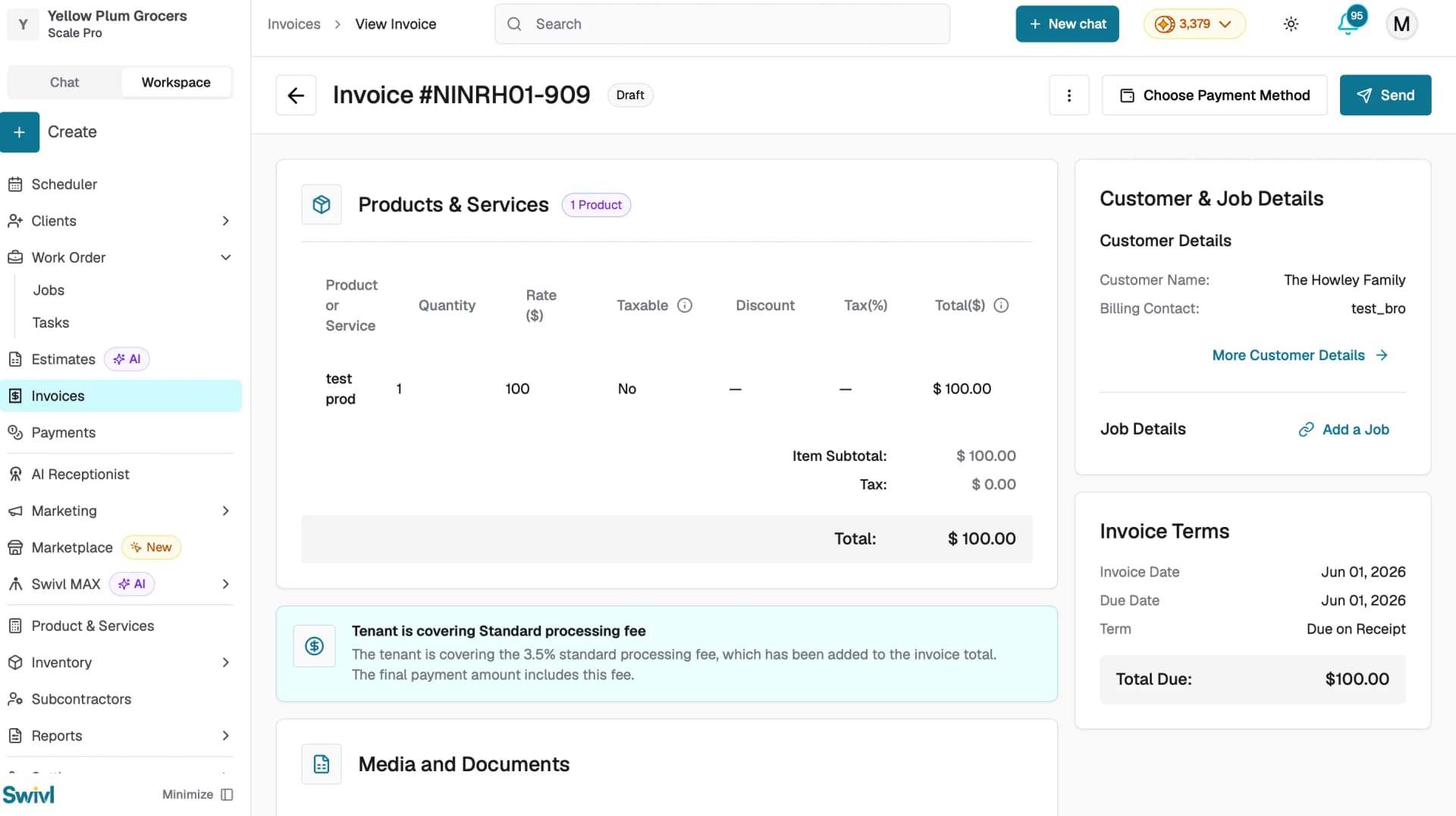Click the back arrow next to the invoice title
The width and height of the screenshot is (1456, 816).
[x=296, y=95]
